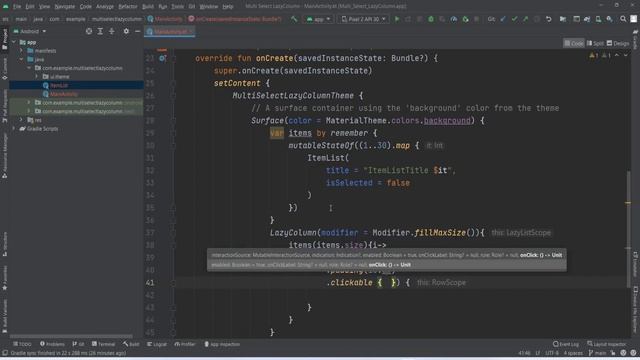
Task: Click the Git push arrow icon
Action: coord(525,19)
